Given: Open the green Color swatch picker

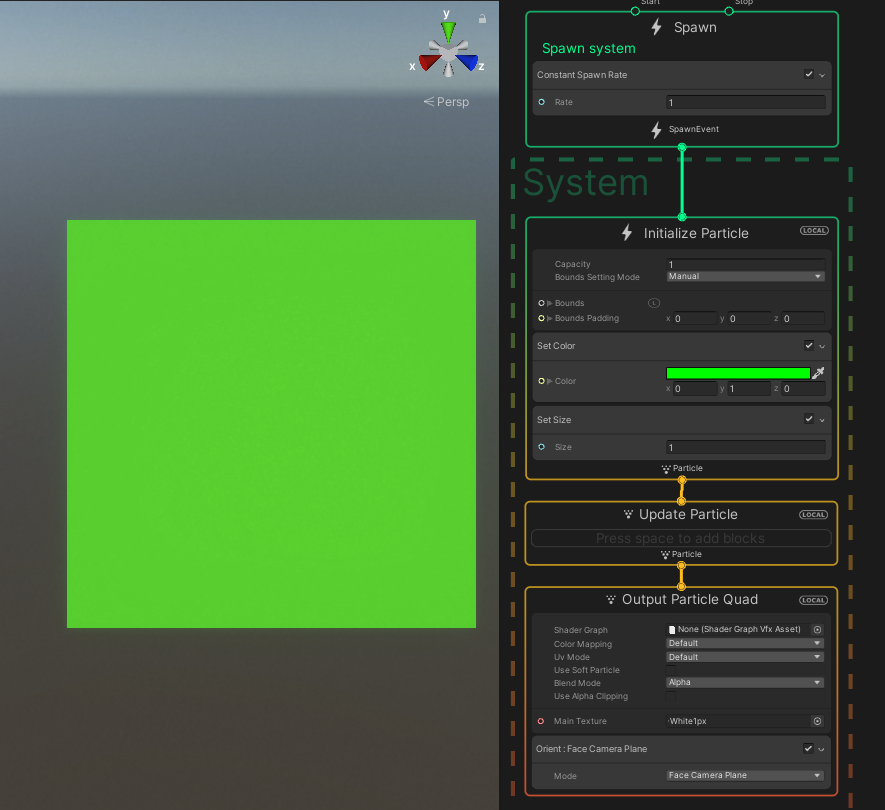Looking at the screenshot, I should tap(738, 373).
